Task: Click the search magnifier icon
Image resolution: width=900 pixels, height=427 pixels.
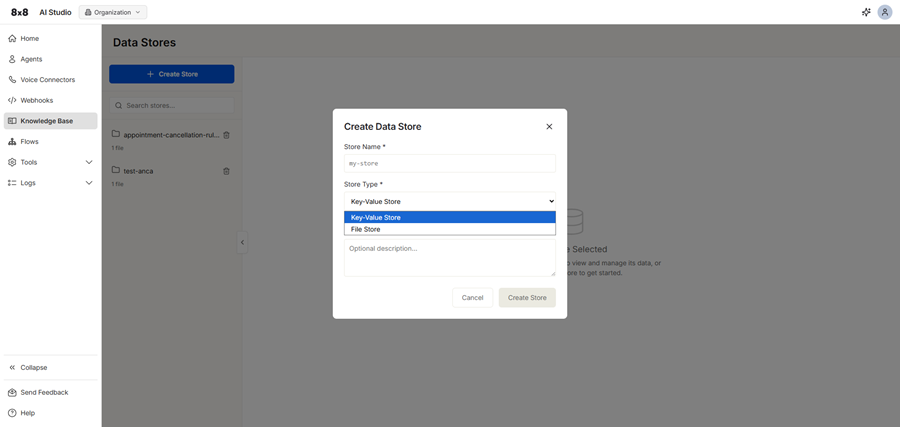Action: [x=119, y=106]
